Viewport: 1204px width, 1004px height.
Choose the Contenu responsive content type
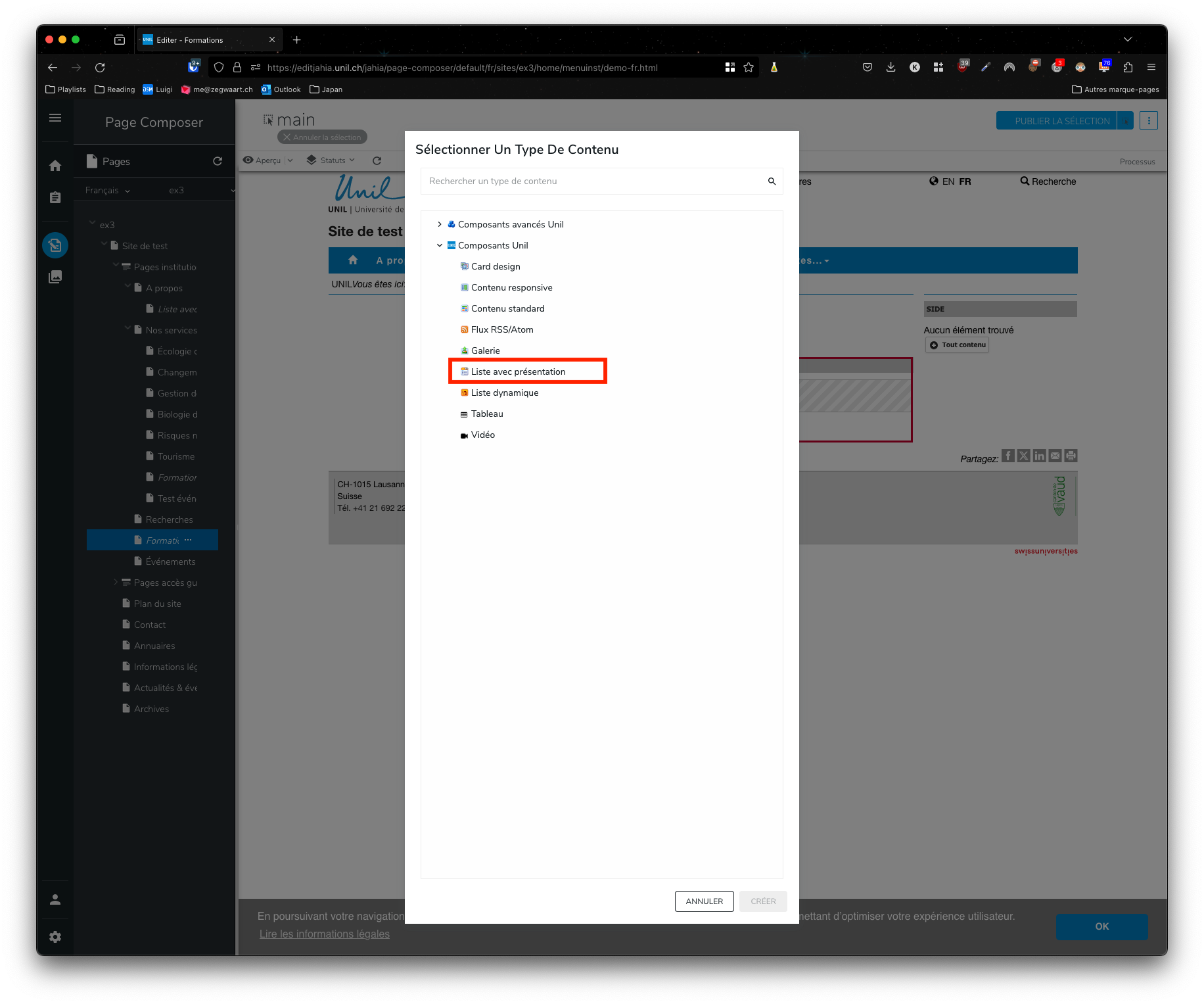[x=511, y=287]
